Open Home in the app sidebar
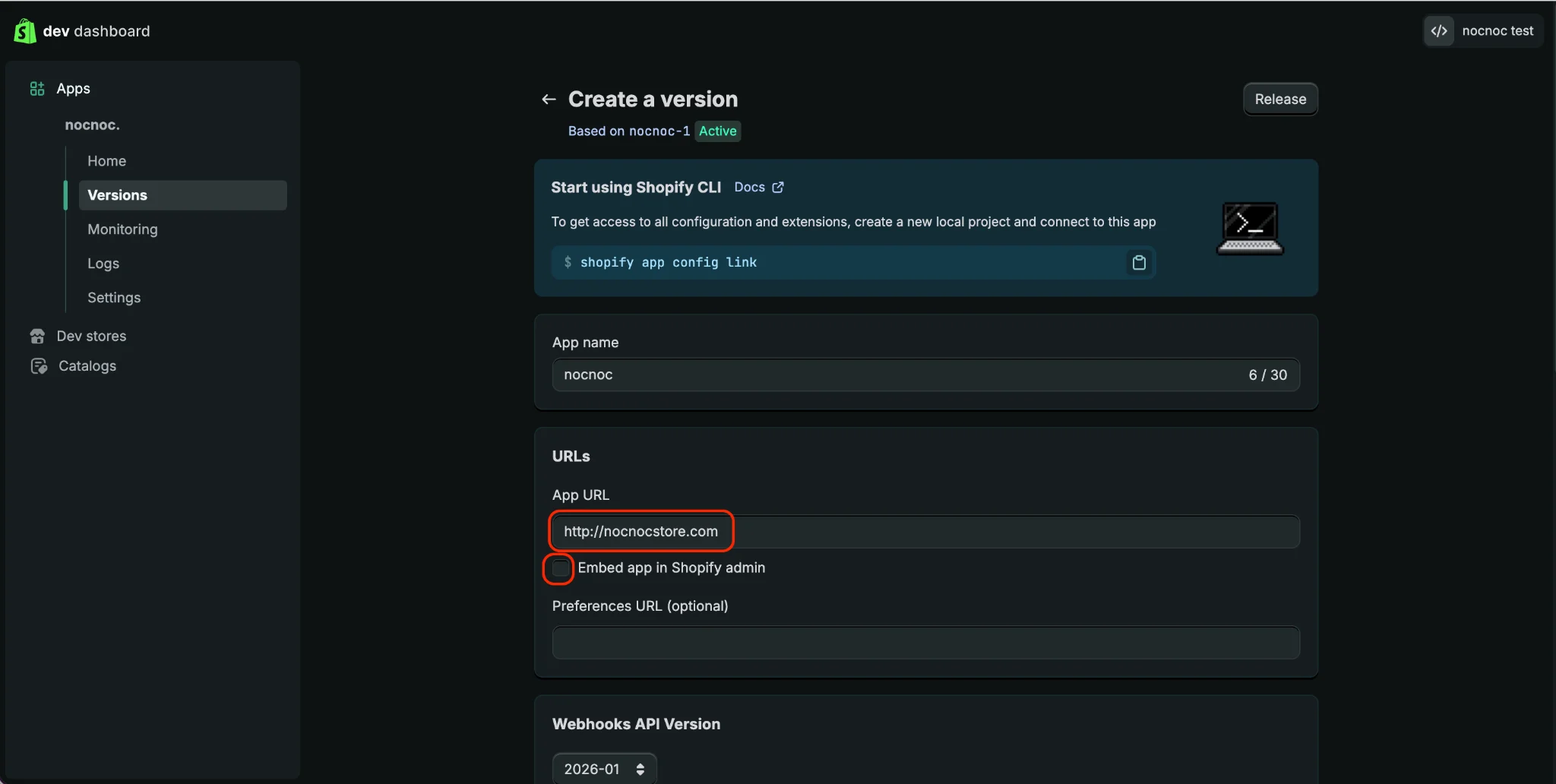This screenshot has height=784, width=1556. 106,161
